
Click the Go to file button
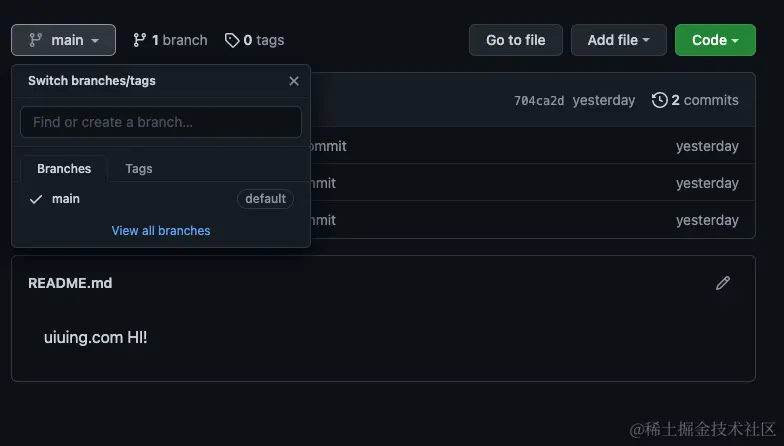516,40
